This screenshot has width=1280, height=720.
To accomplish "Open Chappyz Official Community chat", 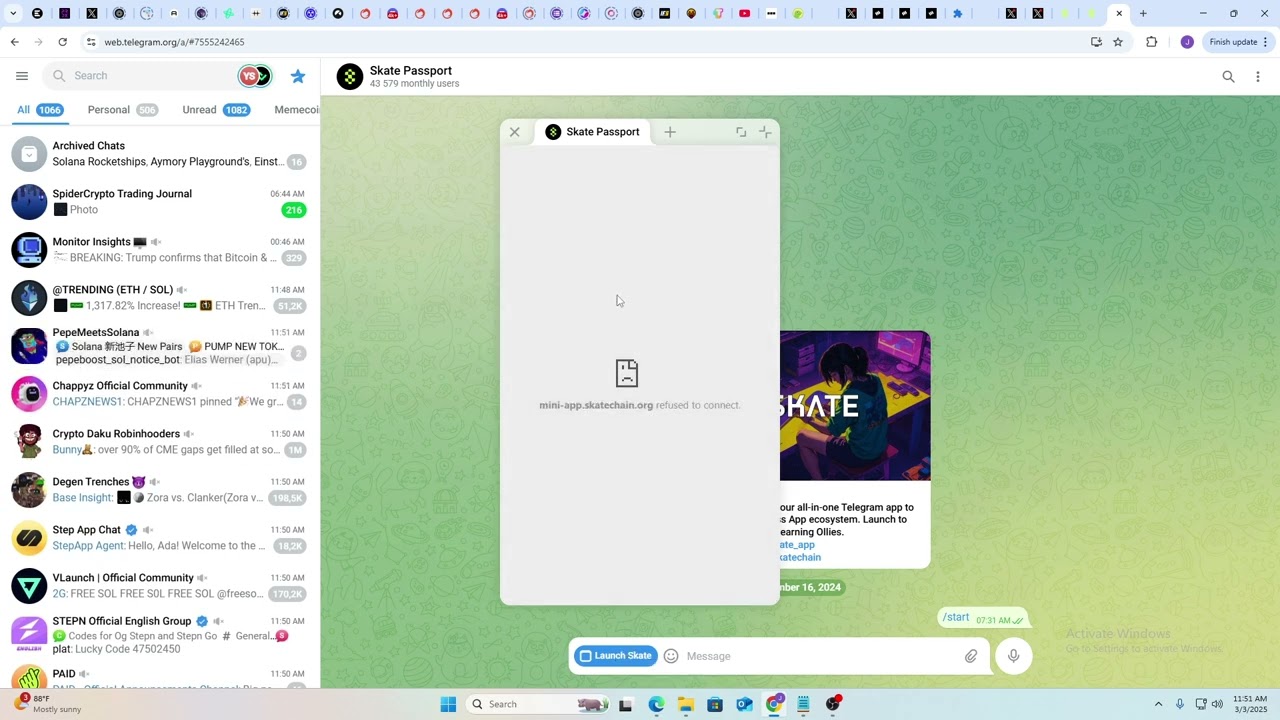I will 160,394.
